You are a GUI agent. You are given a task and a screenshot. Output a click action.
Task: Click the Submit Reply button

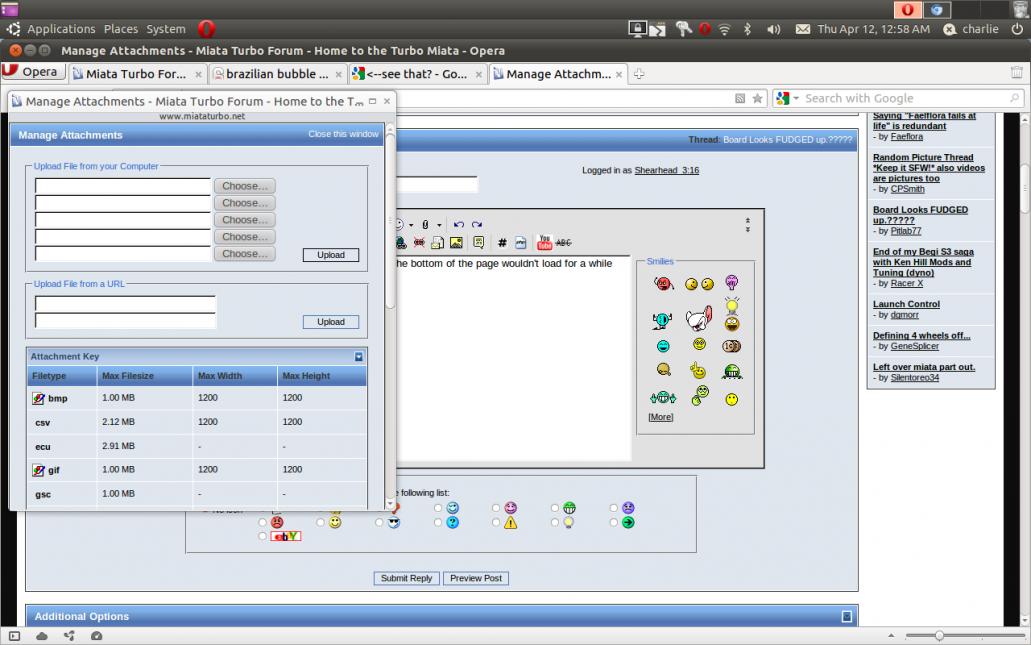pos(406,578)
